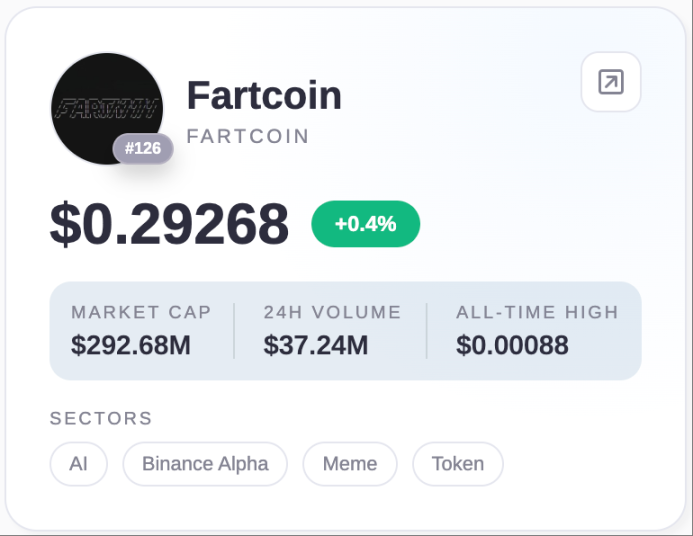This screenshot has height=536, width=693.
Task: Open the Meme sector tag
Action: (x=350, y=464)
